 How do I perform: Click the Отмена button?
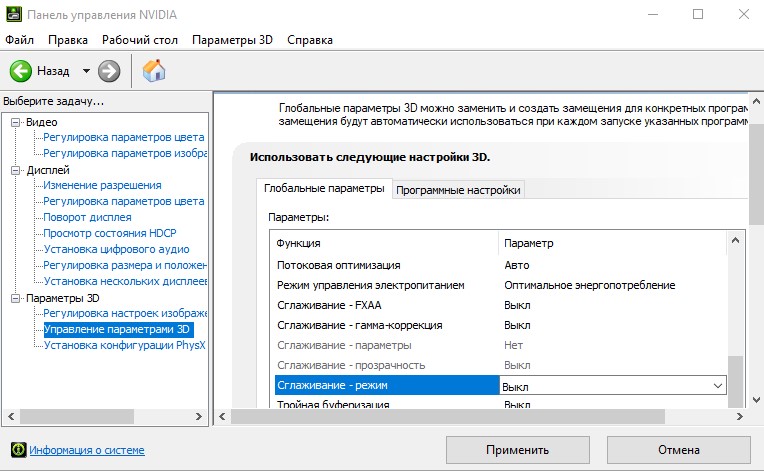click(679, 450)
